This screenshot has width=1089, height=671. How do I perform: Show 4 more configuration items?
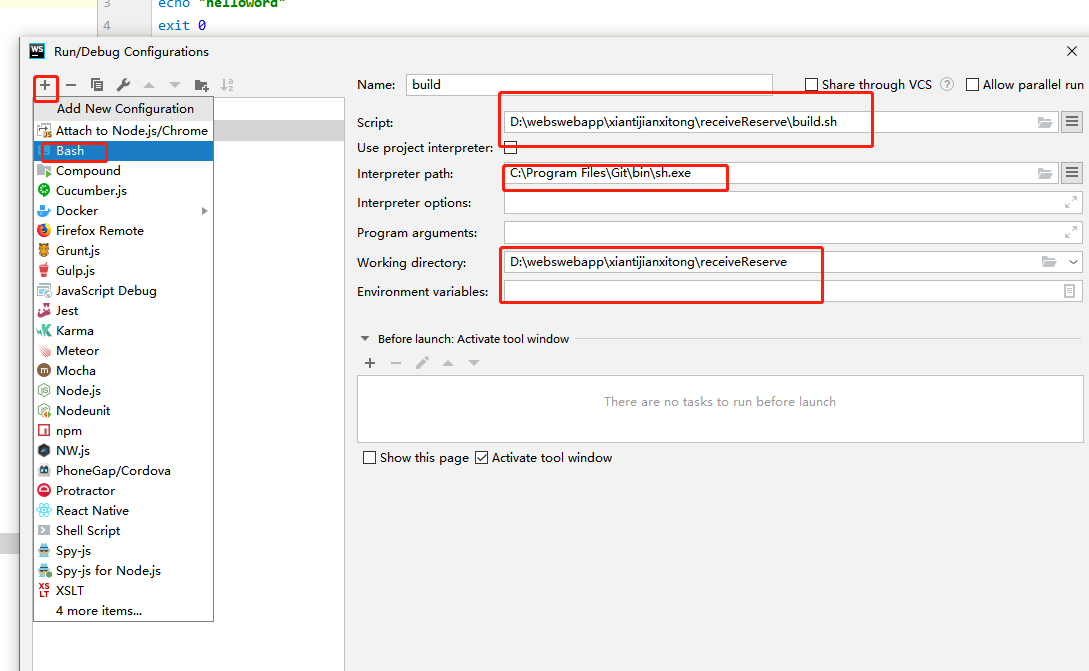pyautogui.click(x=98, y=610)
